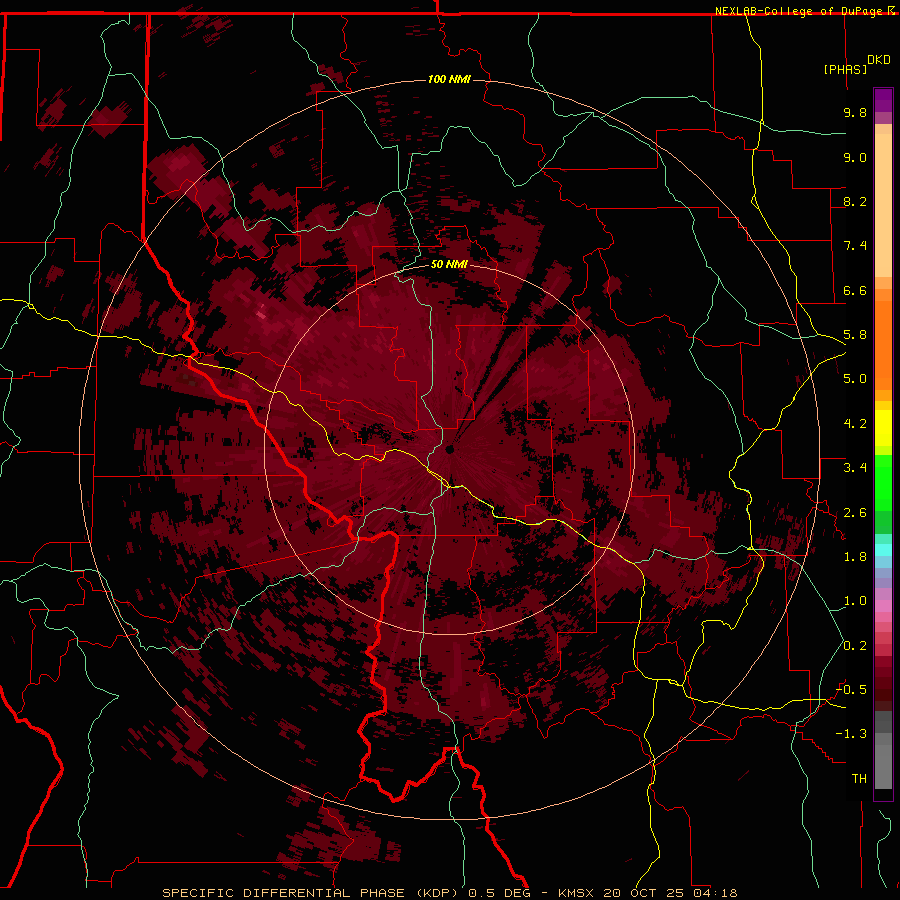Click the 0.2 value on the color scale

pyautogui.click(x=855, y=646)
